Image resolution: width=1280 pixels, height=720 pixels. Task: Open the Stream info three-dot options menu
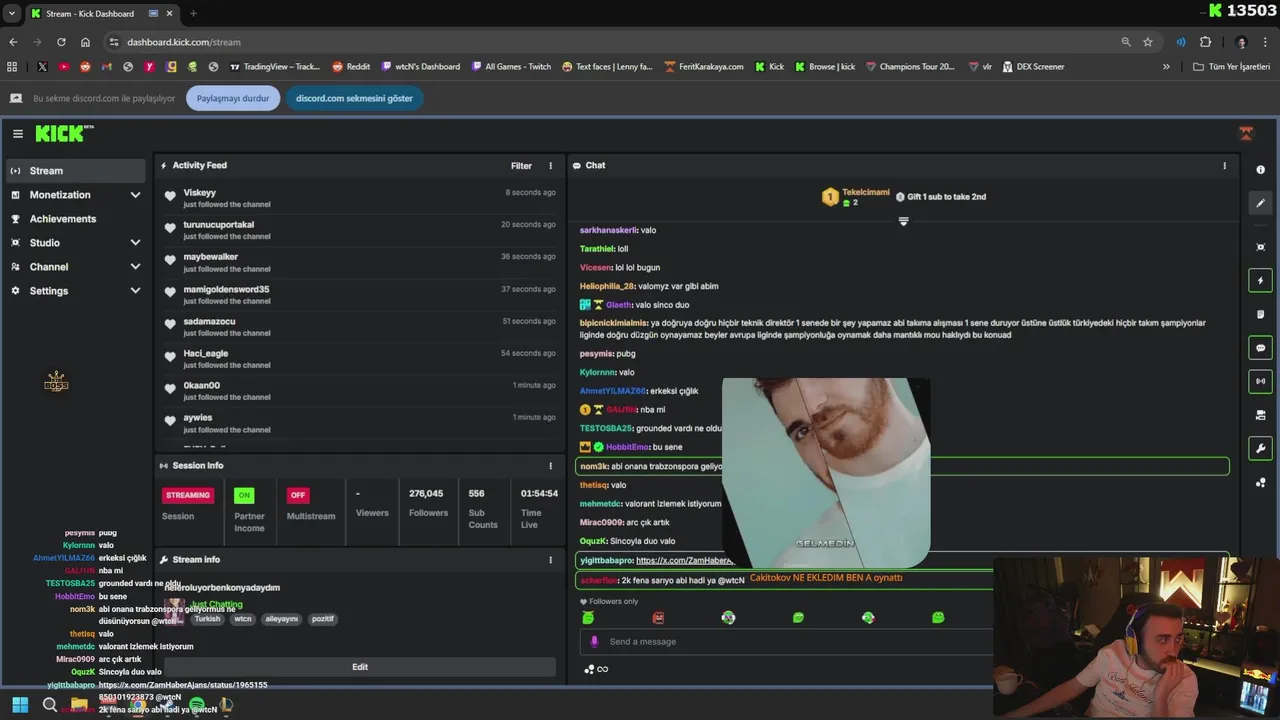[x=550, y=560]
